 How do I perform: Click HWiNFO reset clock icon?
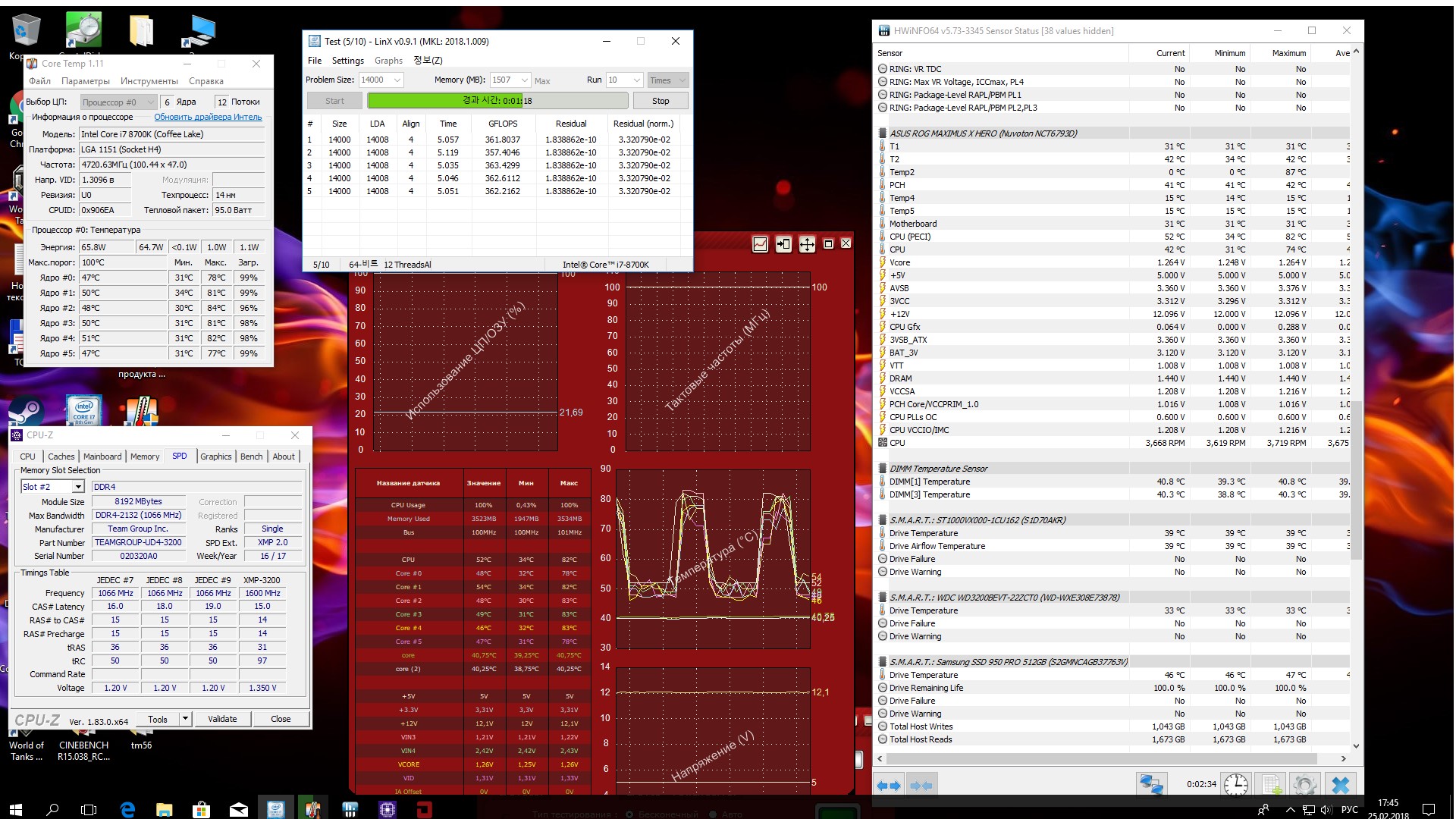1235,785
